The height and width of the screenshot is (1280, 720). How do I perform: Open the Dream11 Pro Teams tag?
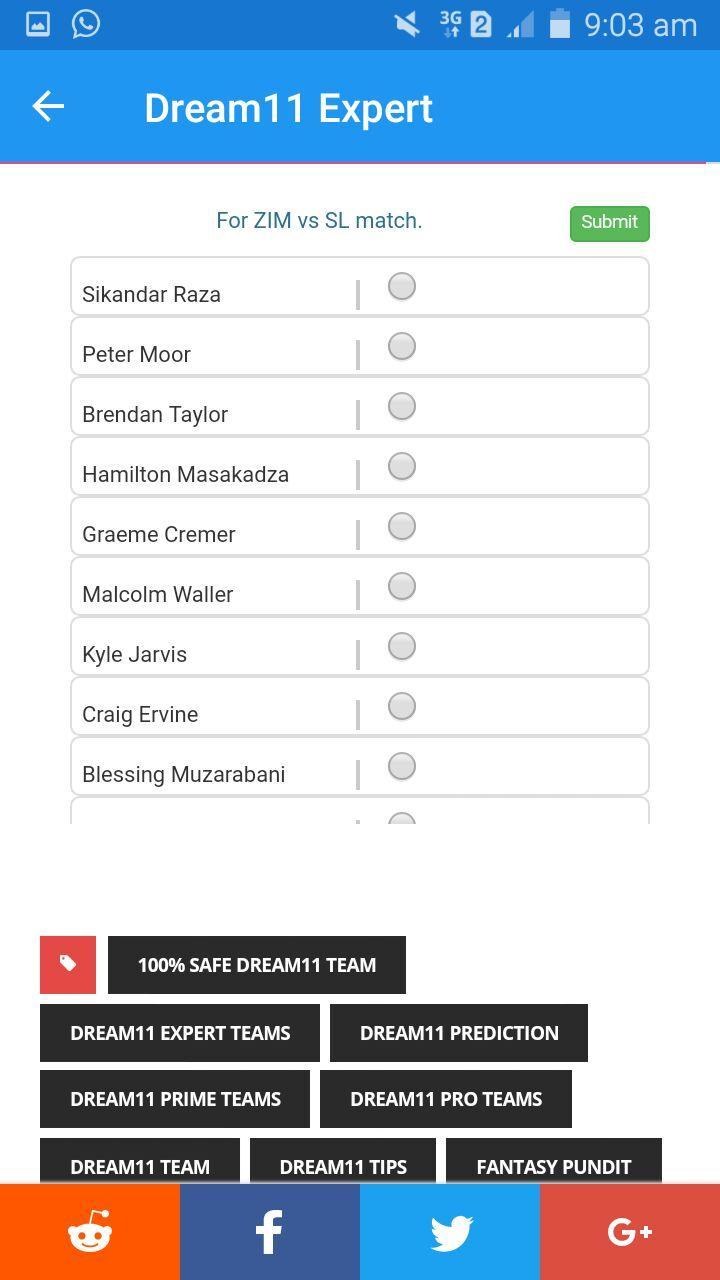446,1099
